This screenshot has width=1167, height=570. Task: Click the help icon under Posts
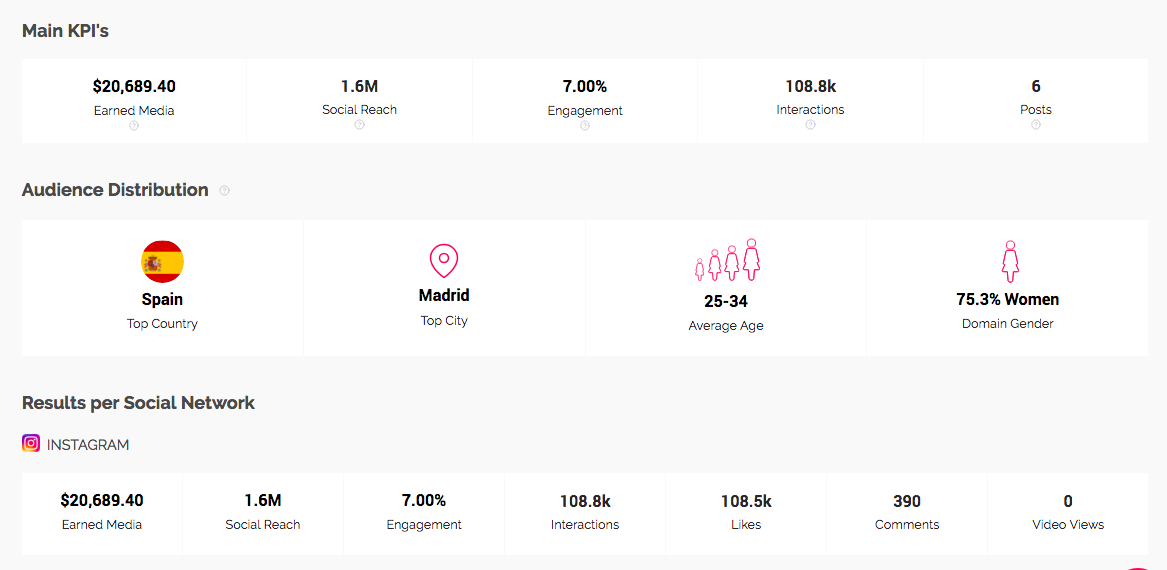(1036, 125)
